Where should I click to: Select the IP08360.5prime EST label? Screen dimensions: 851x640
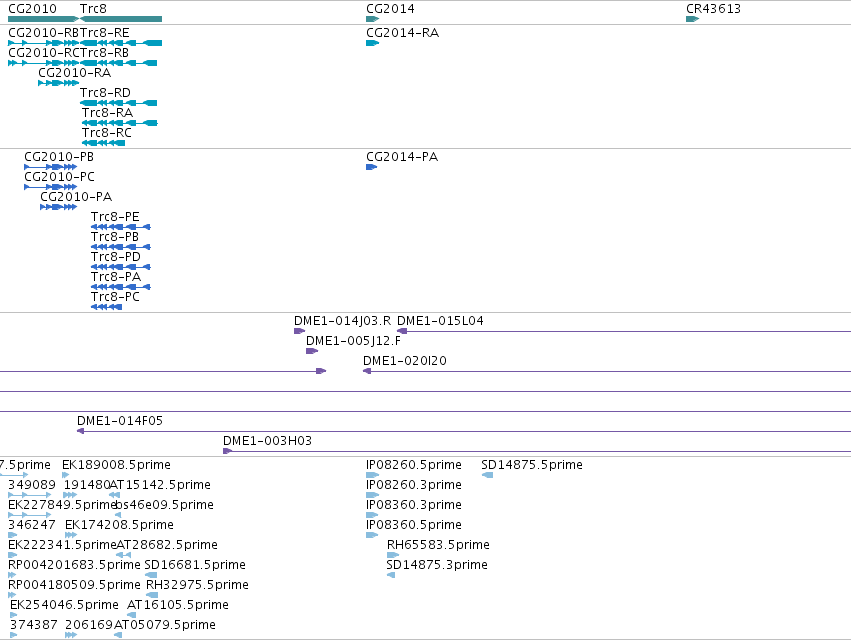point(414,525)
